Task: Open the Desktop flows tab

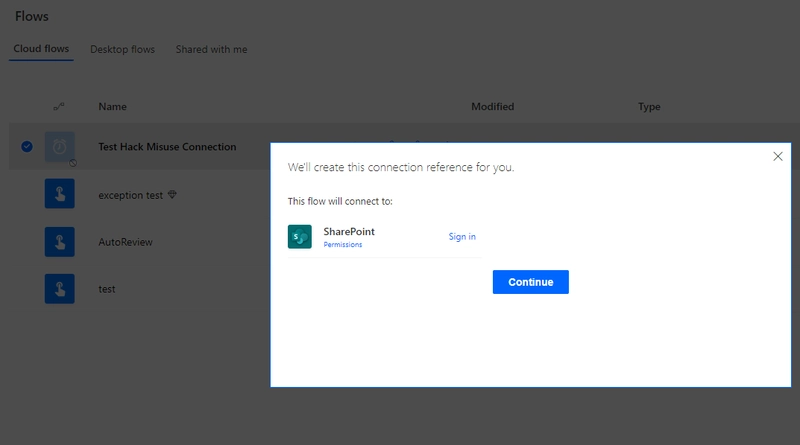Action: click(122, 49)
